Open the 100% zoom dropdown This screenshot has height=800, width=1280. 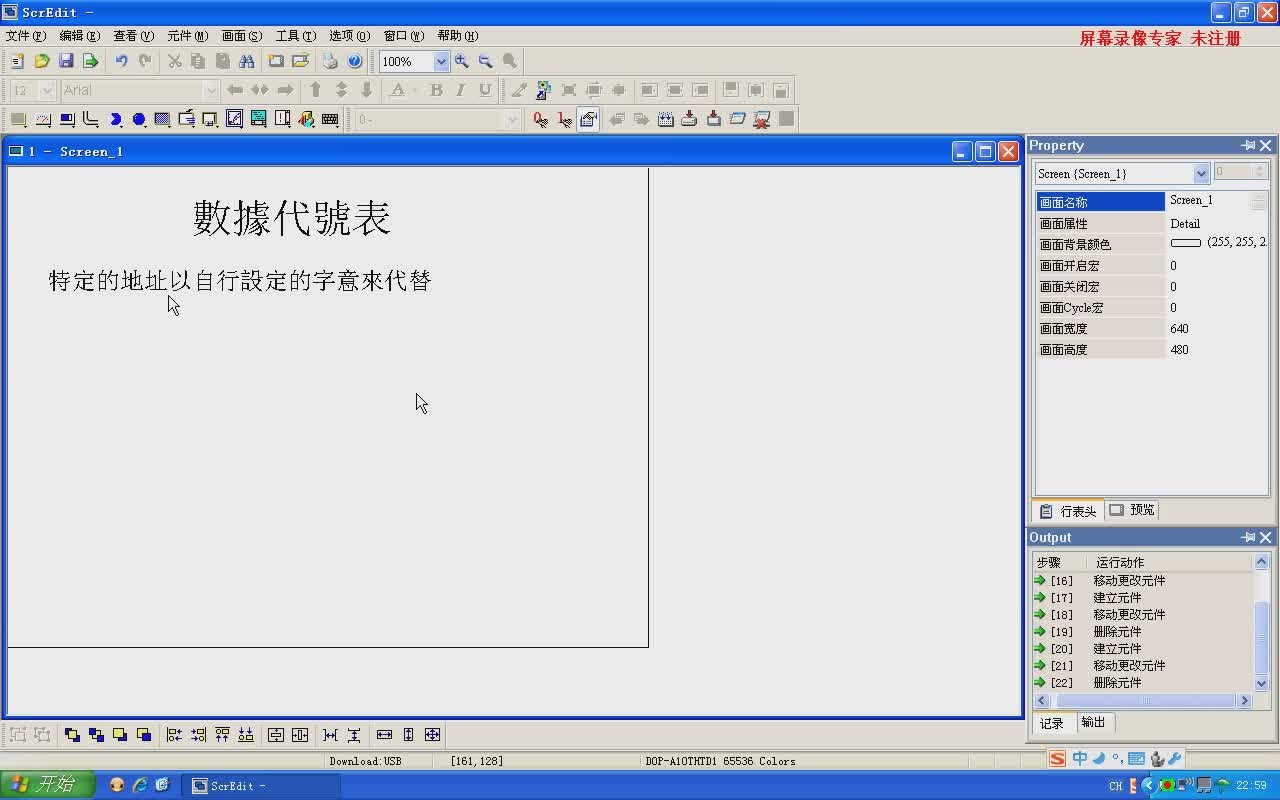441,61
